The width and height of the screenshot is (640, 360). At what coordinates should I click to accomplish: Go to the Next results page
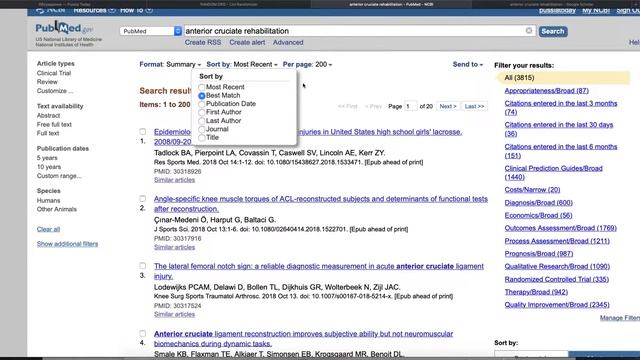pyautogui.click(x=448, y=106)
